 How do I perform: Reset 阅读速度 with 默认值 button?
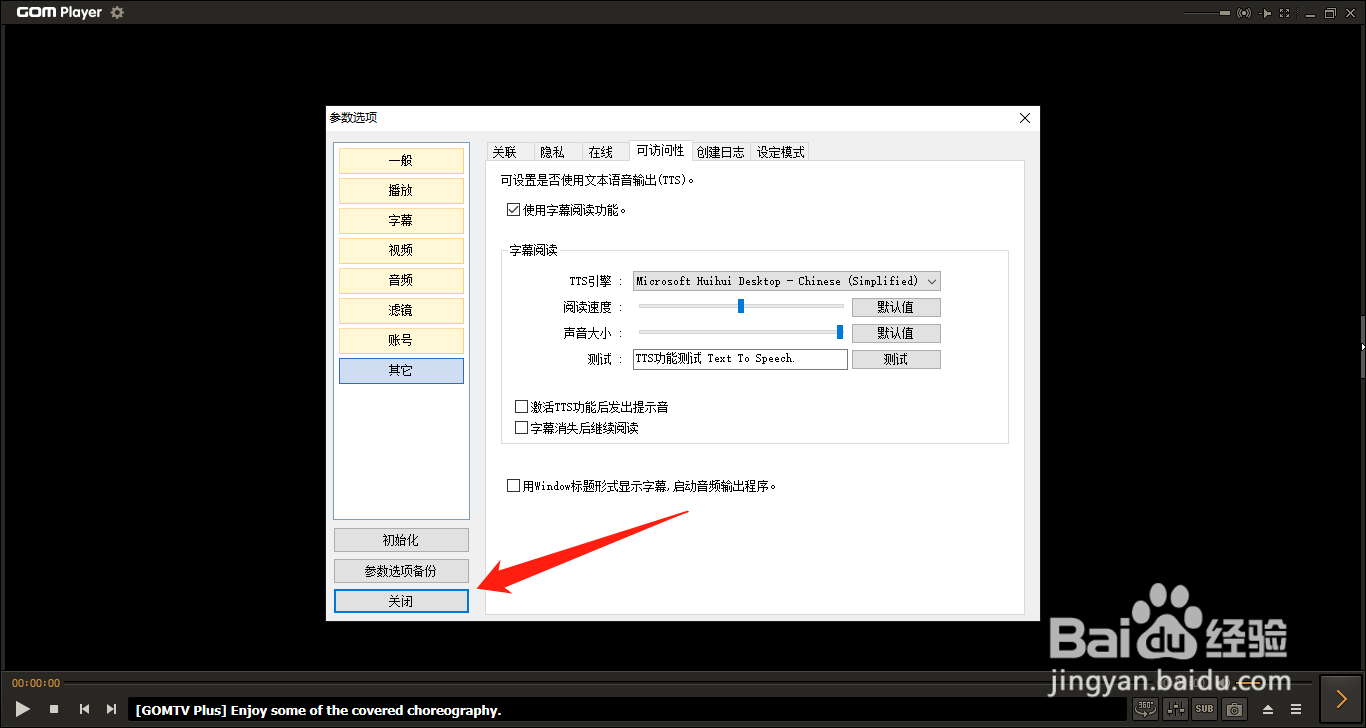pos(896,307)
